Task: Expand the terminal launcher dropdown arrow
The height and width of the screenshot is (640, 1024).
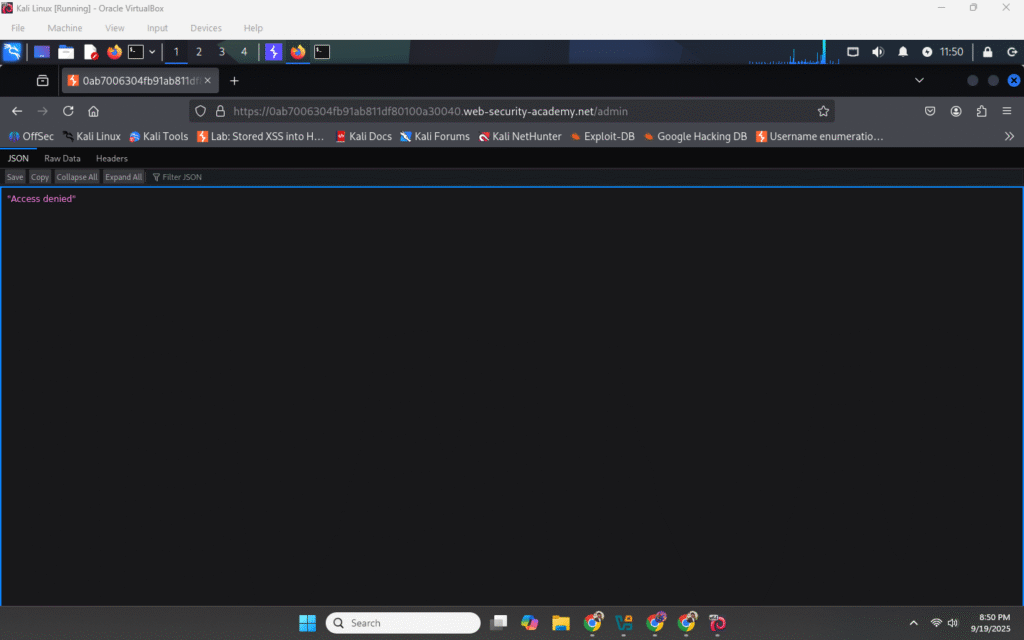Action: (x=152, y=52)
